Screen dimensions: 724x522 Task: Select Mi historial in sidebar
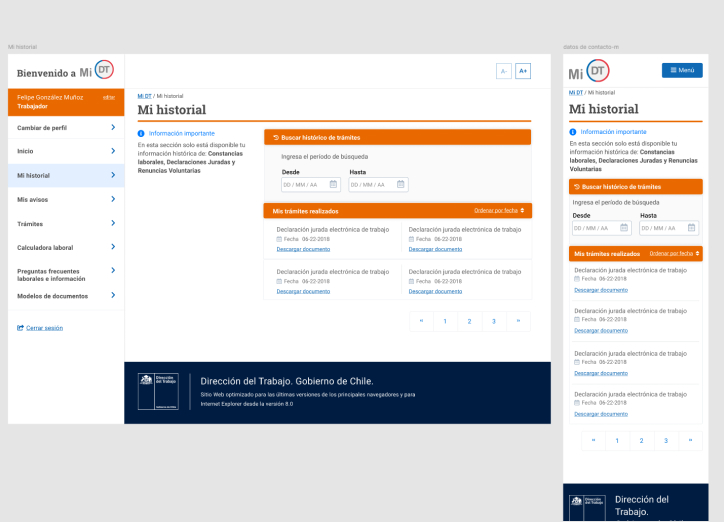tap(66, 176)
